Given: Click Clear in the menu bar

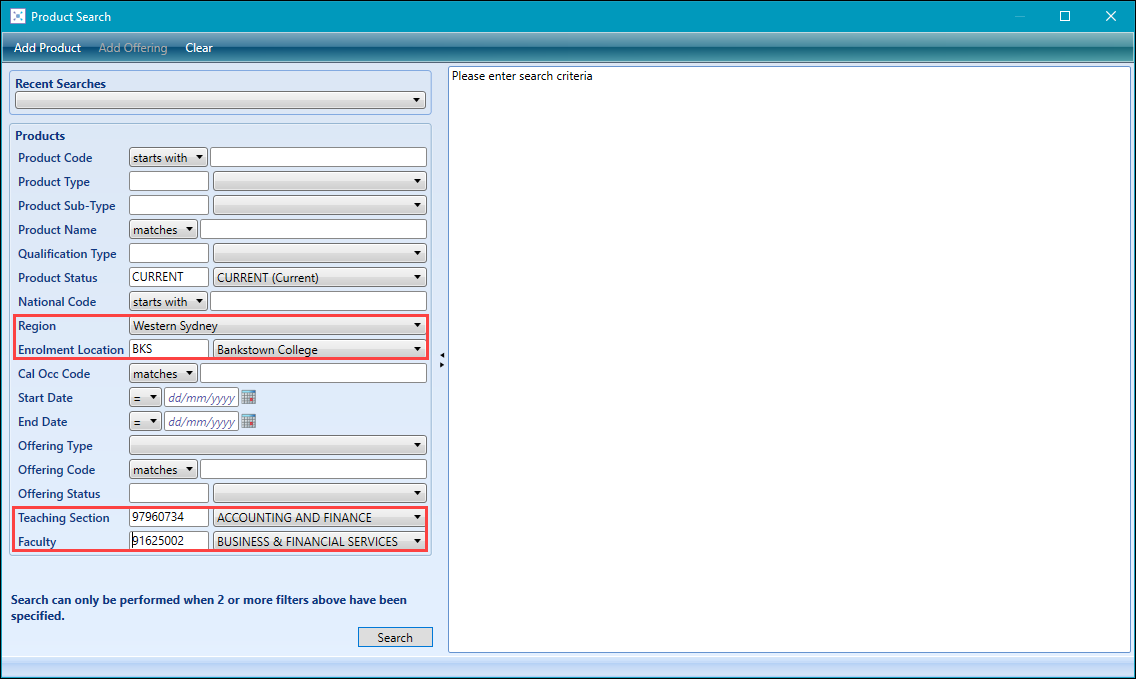Looking at the screenshot, I should point(199,48).
